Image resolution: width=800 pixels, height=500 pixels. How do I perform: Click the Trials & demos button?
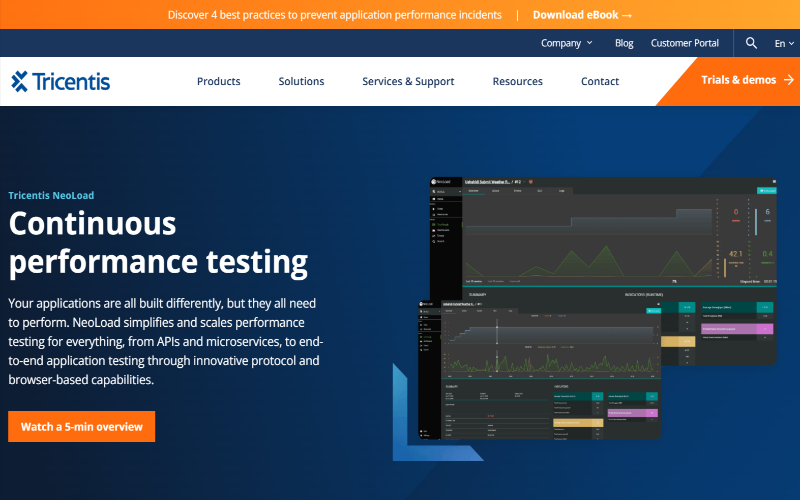click(x=740, y=80)
